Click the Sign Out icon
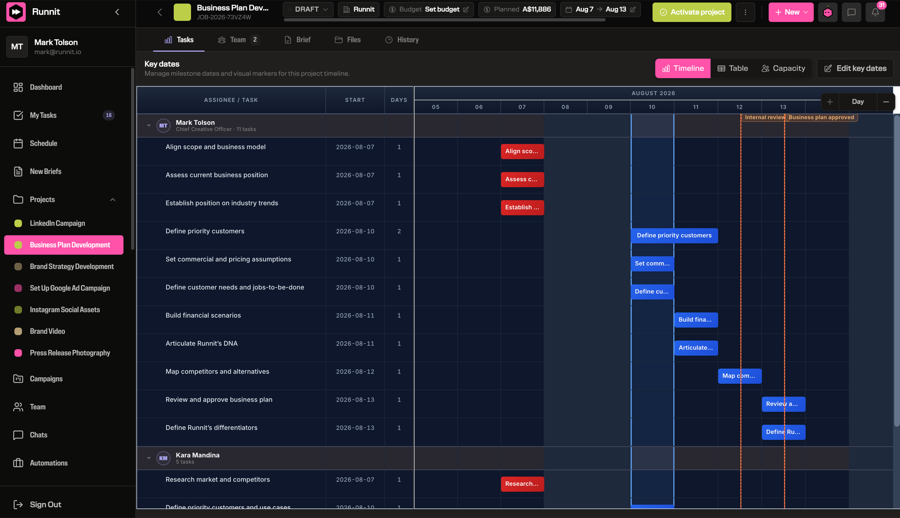The width and height of the screenshot is (900, 518). [x=18, y=505]
